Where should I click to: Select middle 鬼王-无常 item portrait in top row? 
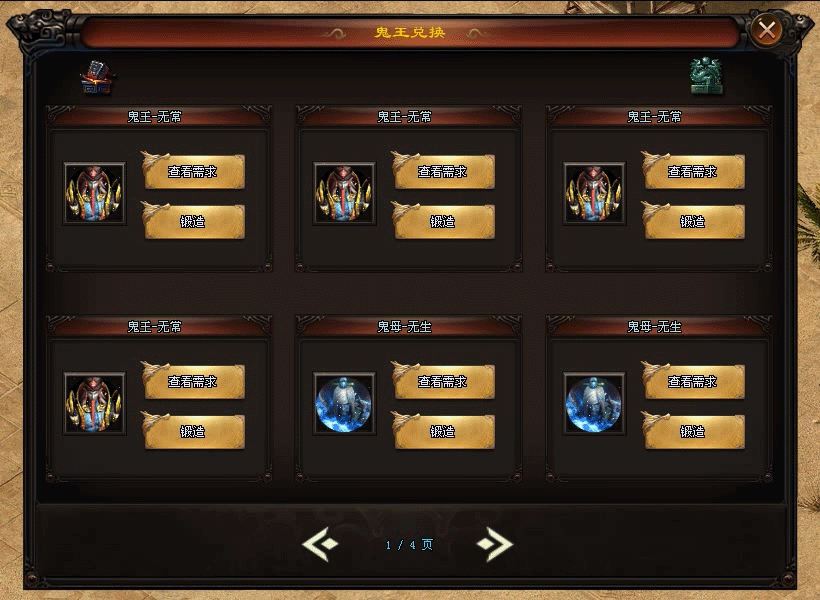[344, 194]
